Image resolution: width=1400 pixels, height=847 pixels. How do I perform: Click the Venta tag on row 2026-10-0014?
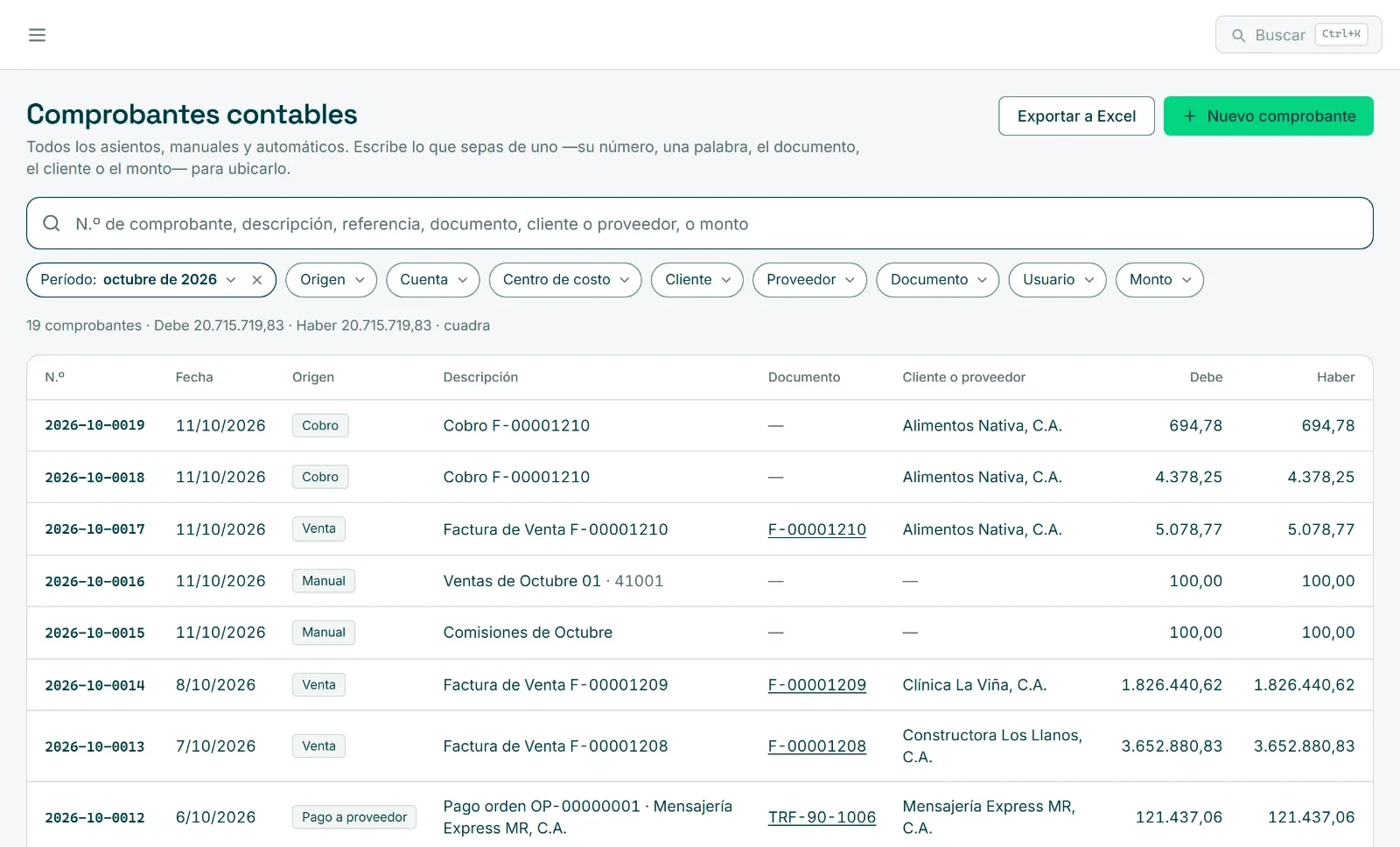318,684
